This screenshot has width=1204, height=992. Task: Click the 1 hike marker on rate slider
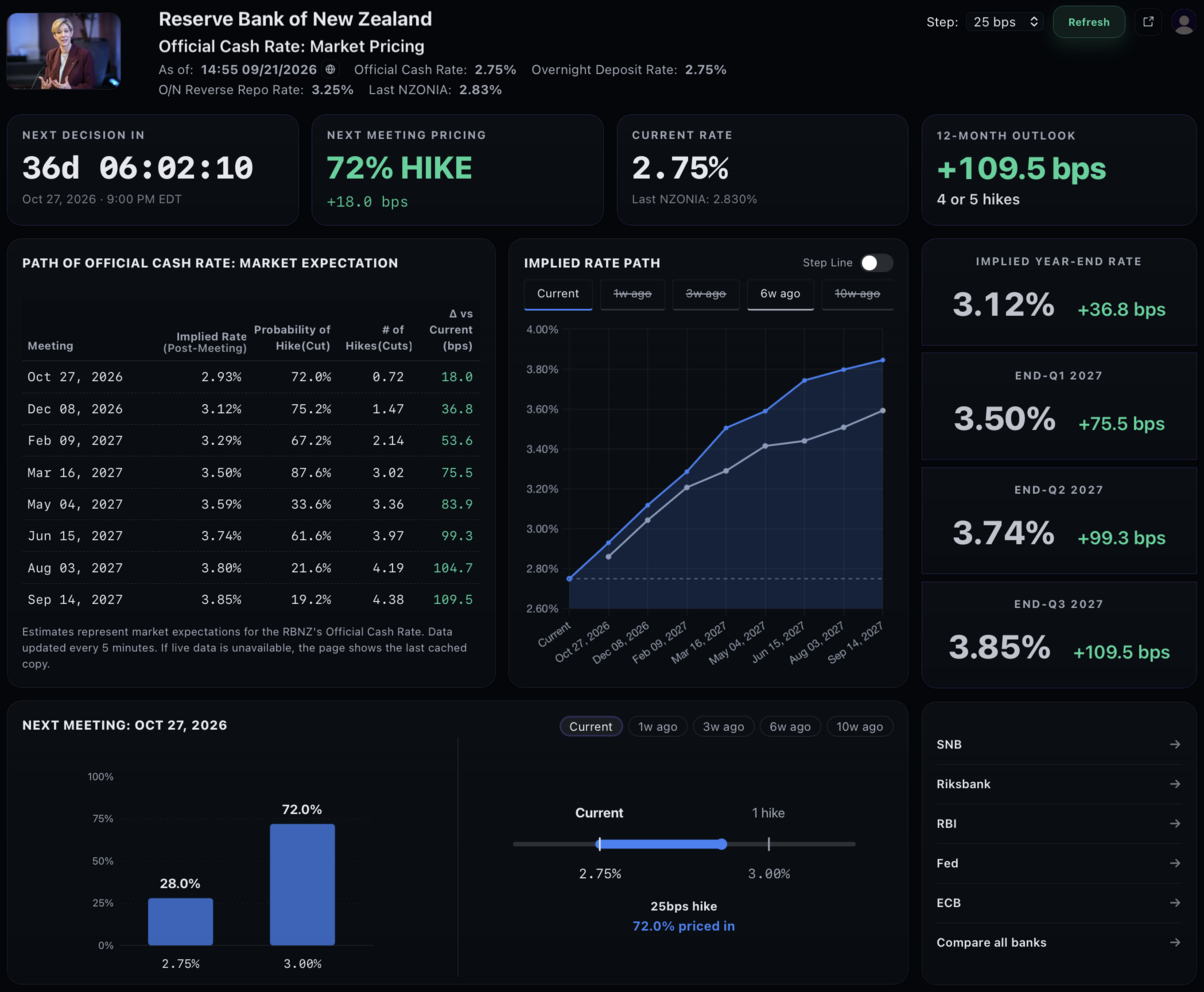pos(768,844)
